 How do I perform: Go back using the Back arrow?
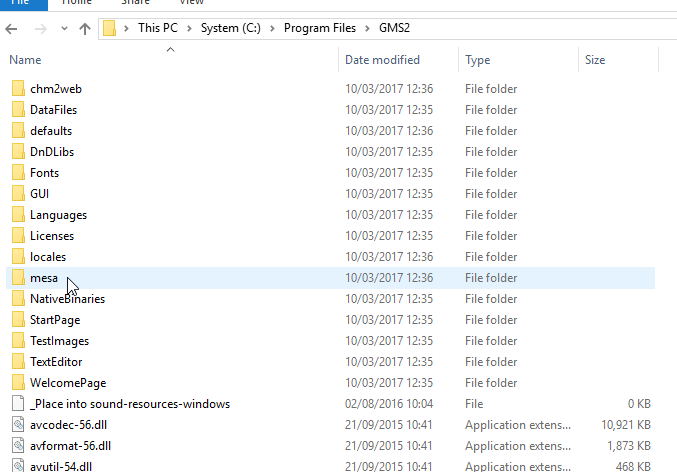(x=11, y=29)
